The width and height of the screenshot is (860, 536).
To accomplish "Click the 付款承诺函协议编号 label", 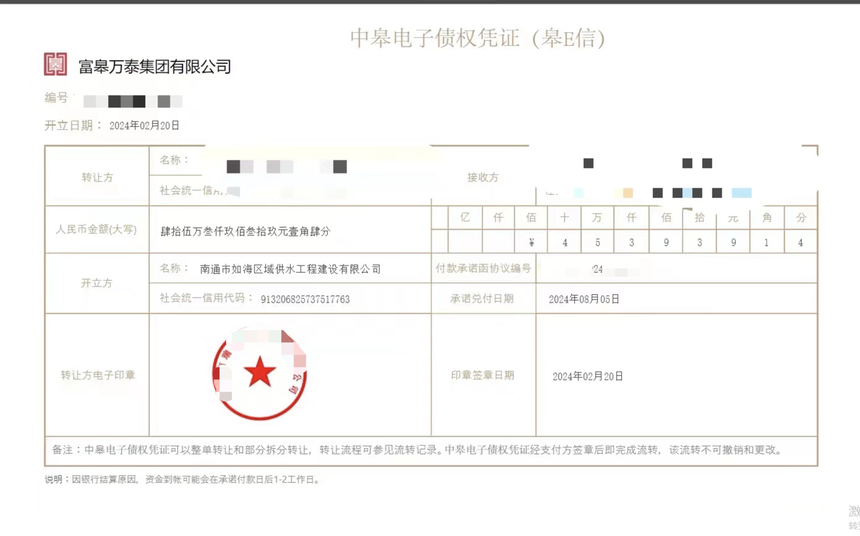I will click(483, 268).
